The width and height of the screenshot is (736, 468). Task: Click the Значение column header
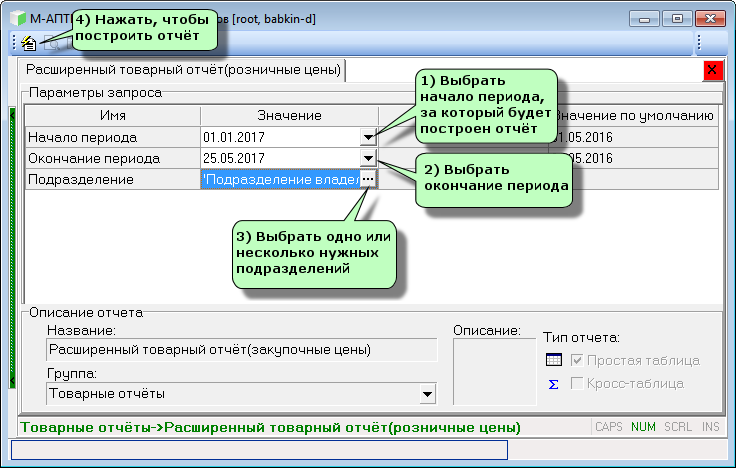(x=288, y=116)
